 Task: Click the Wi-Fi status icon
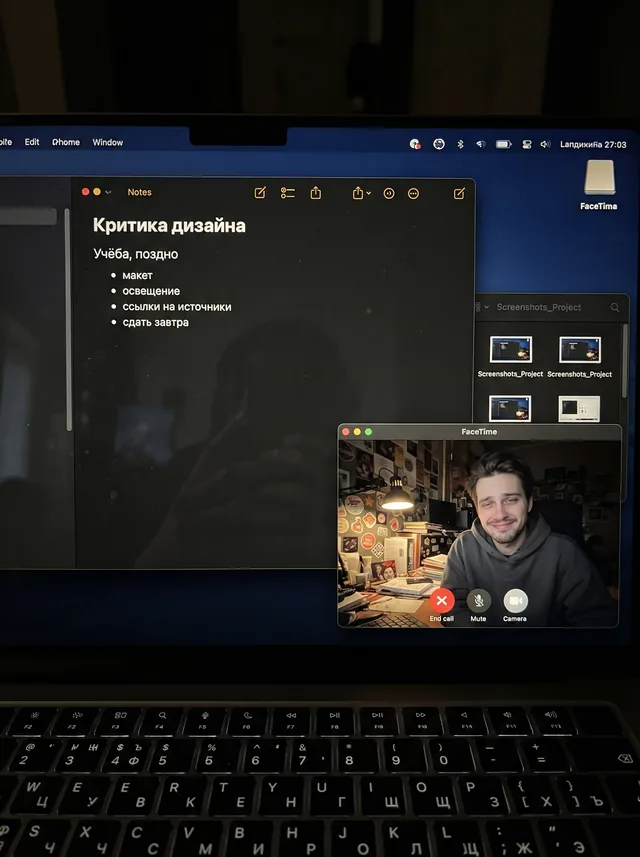click(481, 144)
